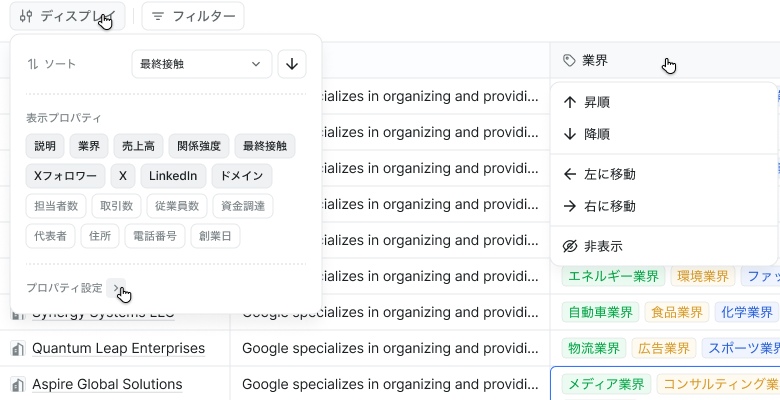Click the メディア業界 tag
The width and height of the screenshot is (780, 400).
coord(606,384)
